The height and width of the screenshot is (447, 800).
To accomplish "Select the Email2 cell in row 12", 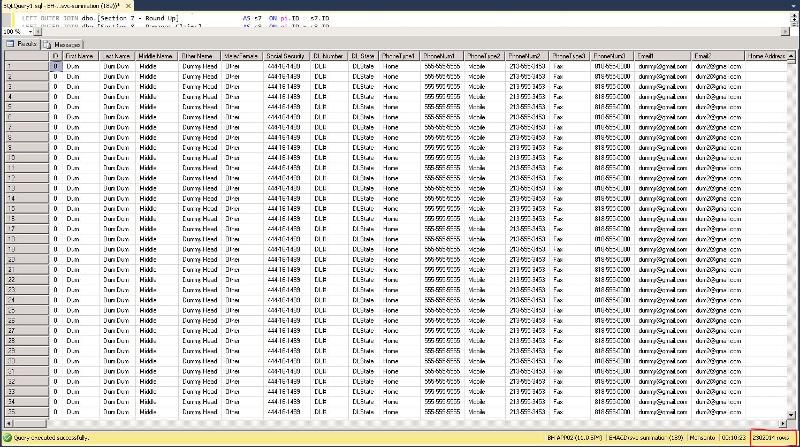I will point(718,178).
